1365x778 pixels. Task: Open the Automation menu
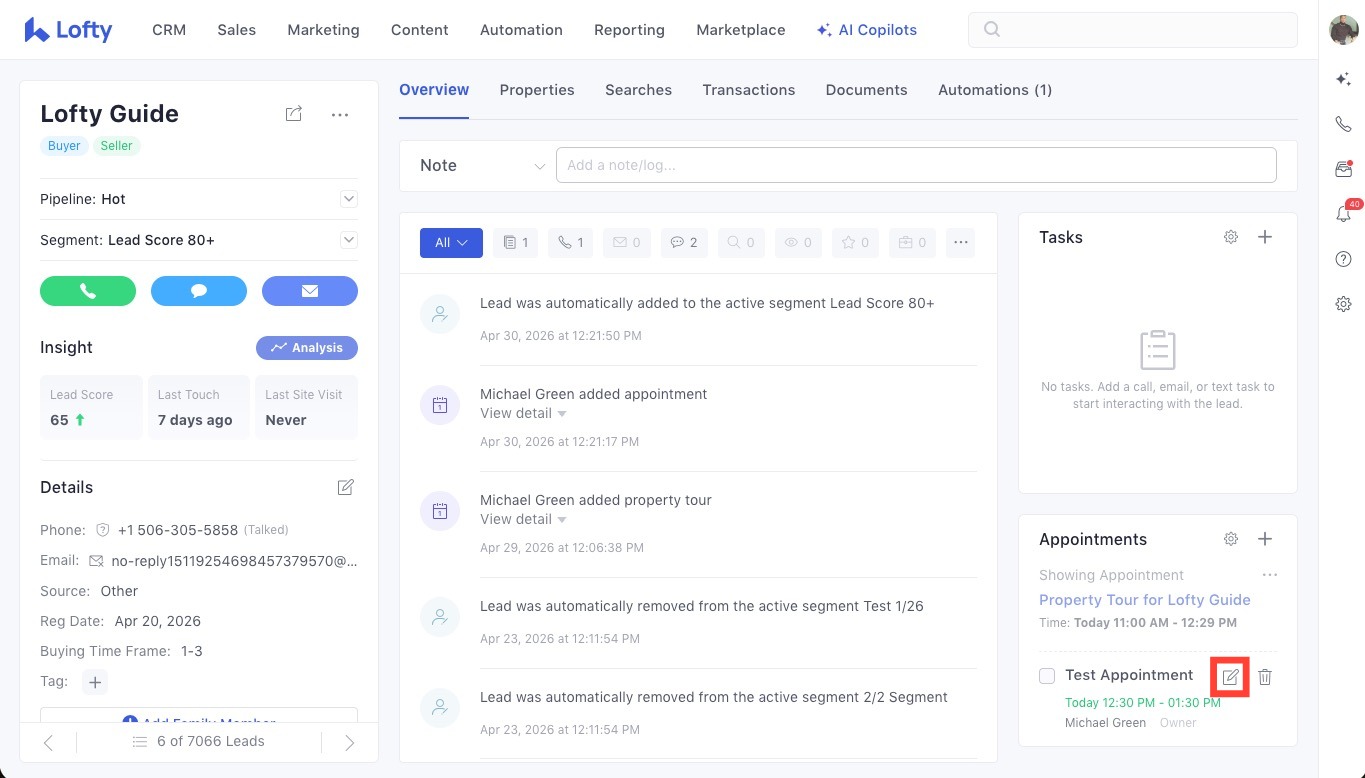coord(521,30)
